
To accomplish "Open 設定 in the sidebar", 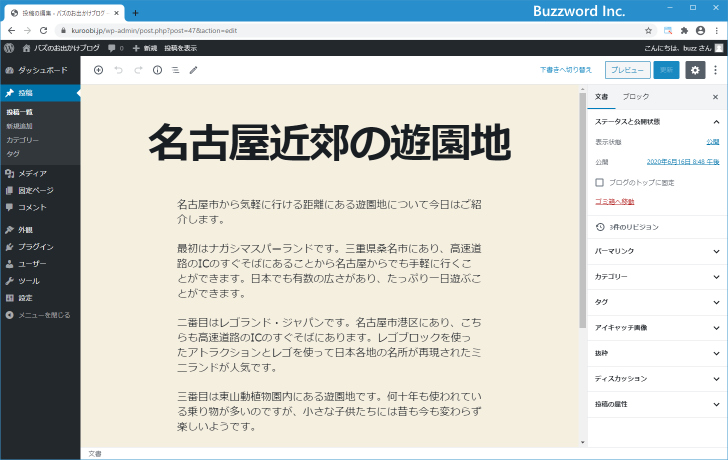I will 40,298.
